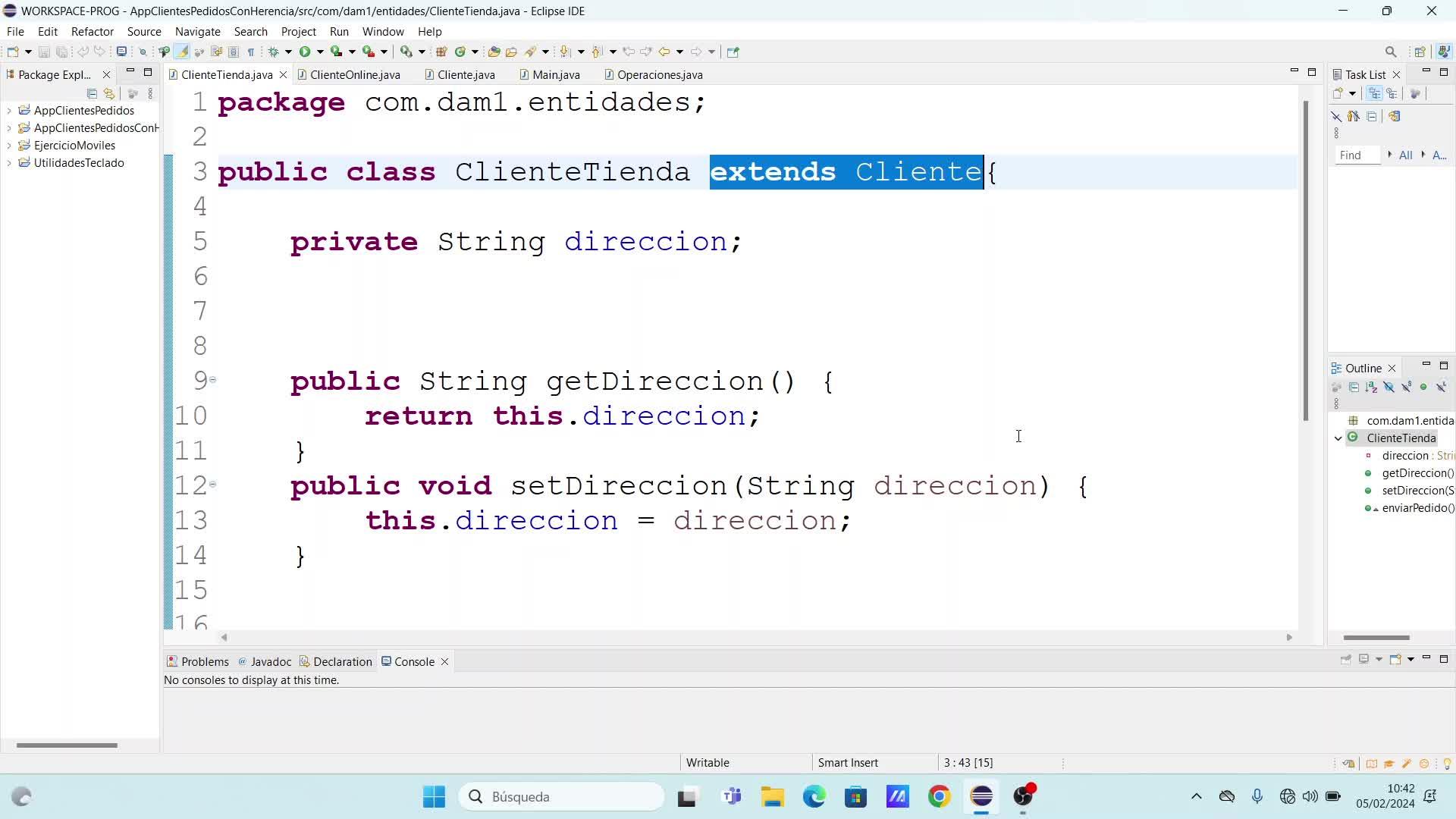This screenshot has width=1456, height=819.
Task: Click the green Run button in toolbar
Action: [x=304, y=52]
